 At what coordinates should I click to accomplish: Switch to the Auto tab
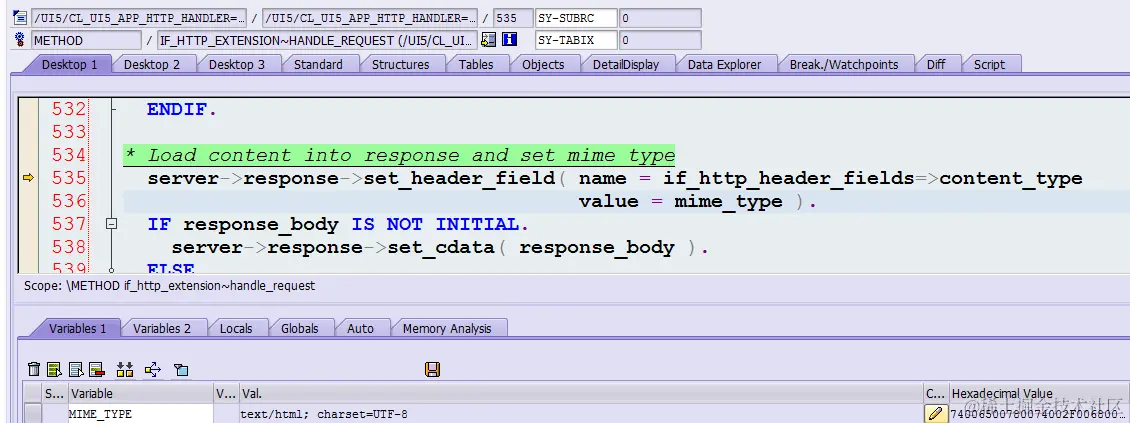360,329
